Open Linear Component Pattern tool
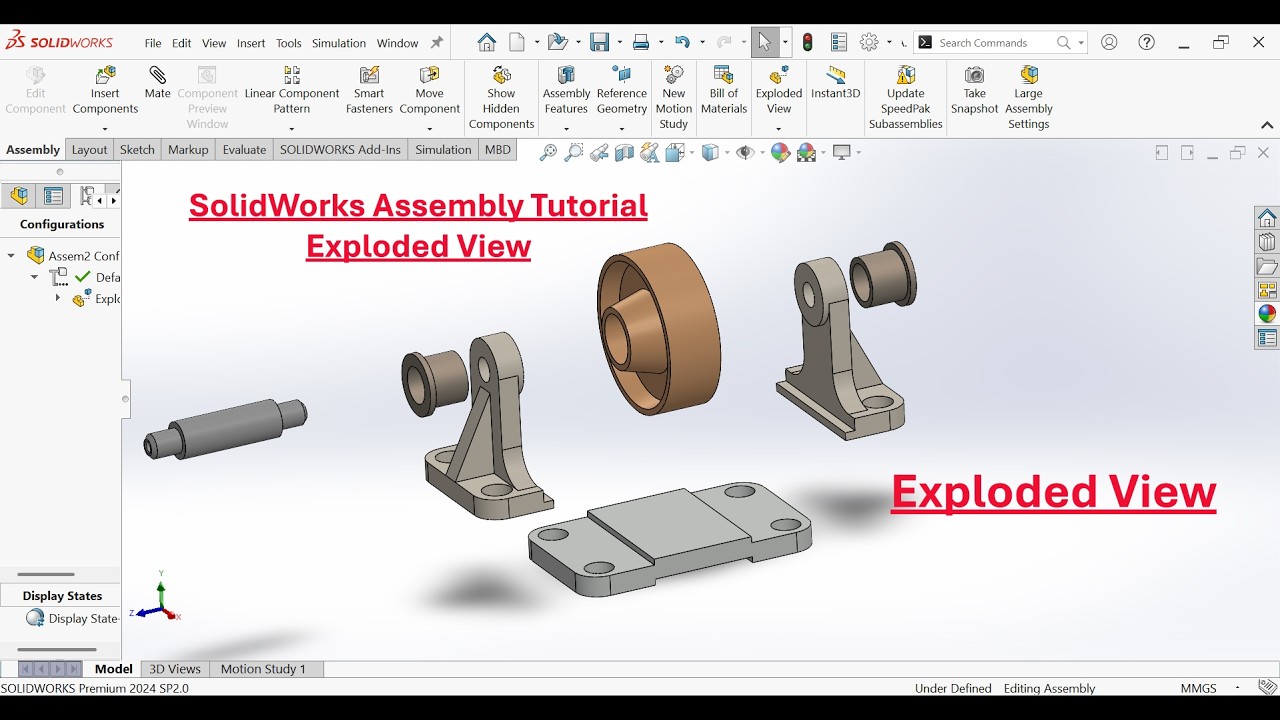The height and width of the screenshot is (720, 1280). tap(292, 92)
